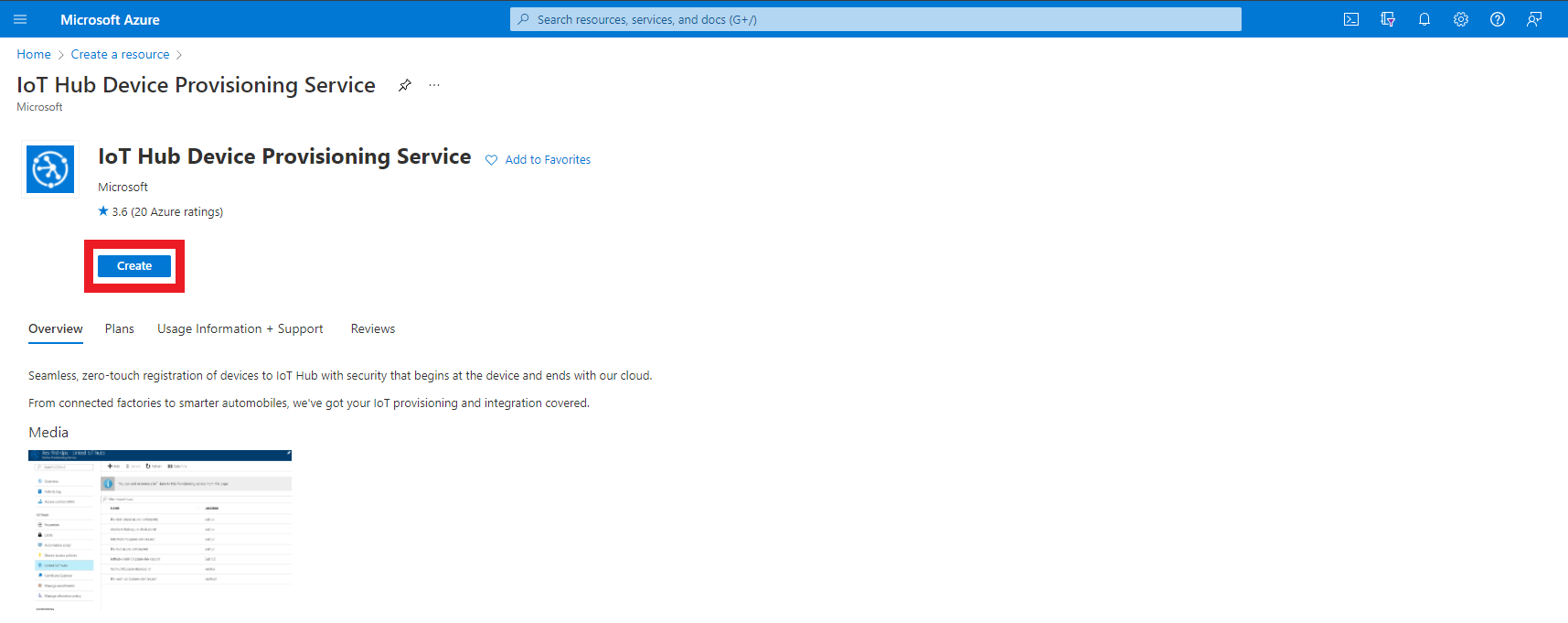
Task: Open the Azure portal hamburger menu
Action: (20, 19)
